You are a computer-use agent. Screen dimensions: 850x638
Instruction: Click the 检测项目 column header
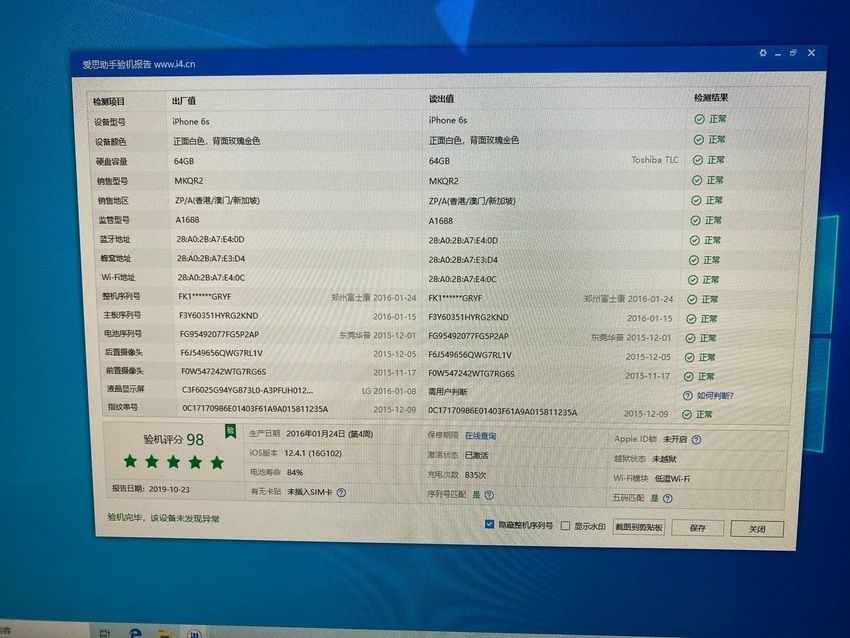click(108, 101)
